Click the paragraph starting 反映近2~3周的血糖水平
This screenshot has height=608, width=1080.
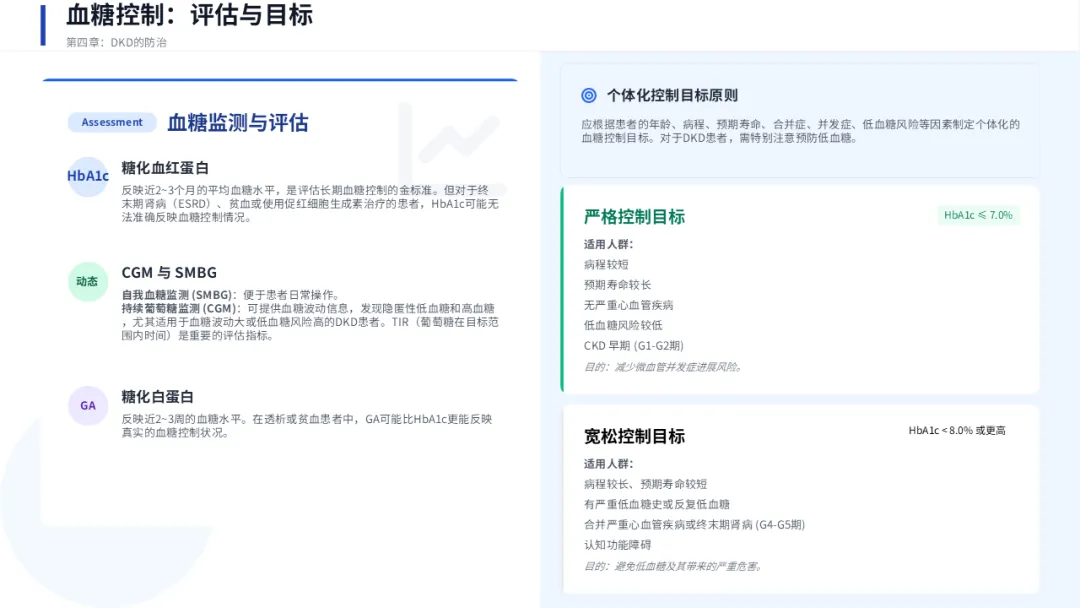coord(307,426)
